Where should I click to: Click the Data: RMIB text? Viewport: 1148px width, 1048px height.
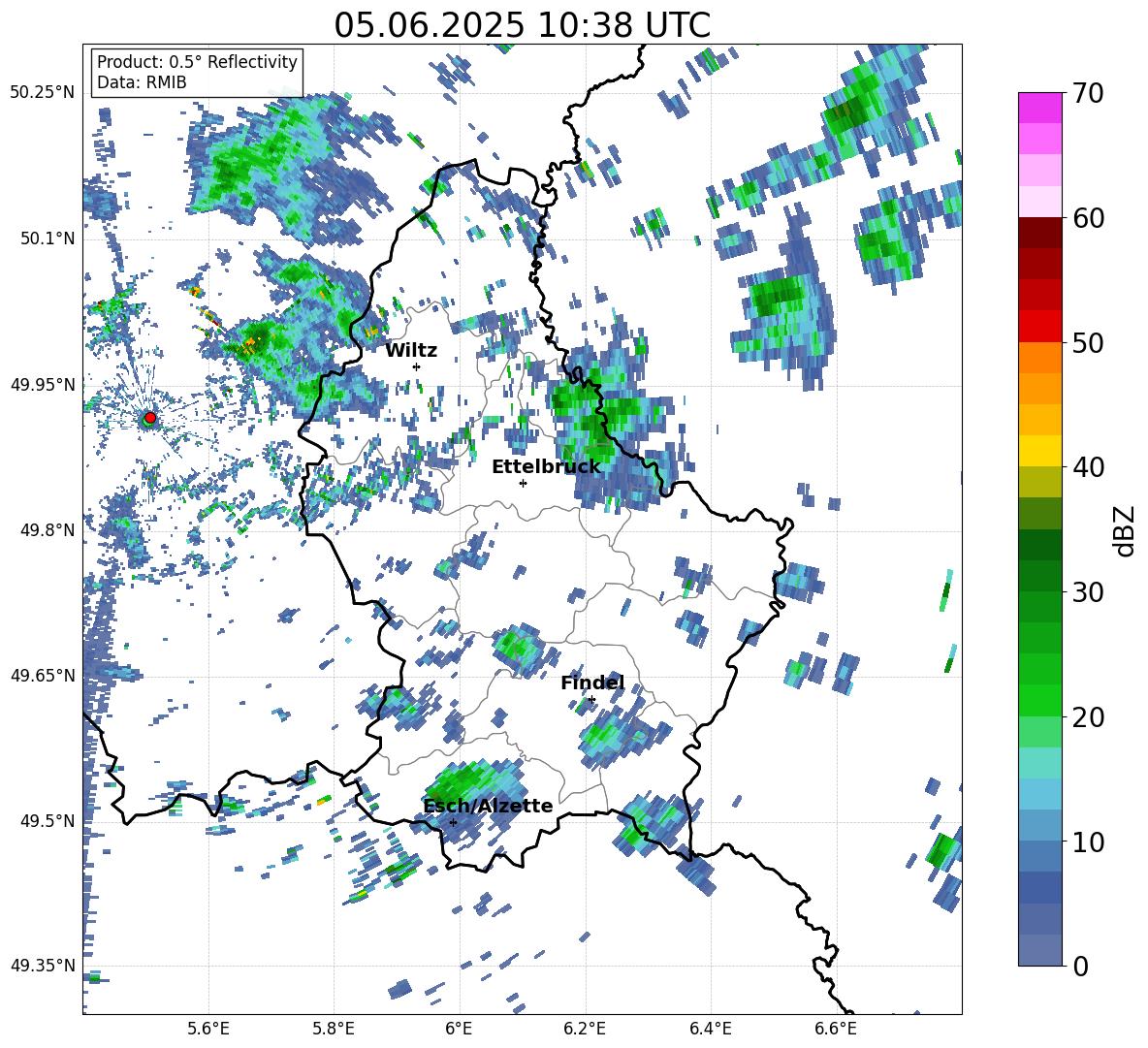(x=142, y=82)
